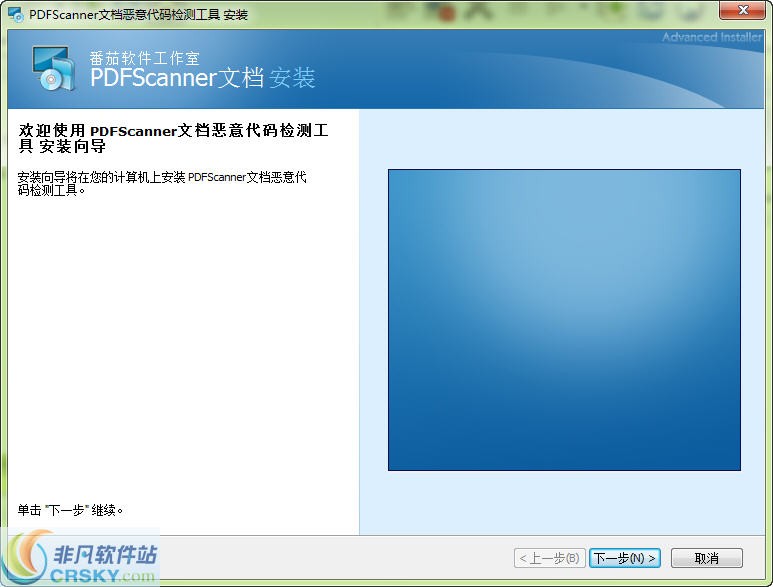Click the light-blue 安装 word in the header

(x=293, y=78)
